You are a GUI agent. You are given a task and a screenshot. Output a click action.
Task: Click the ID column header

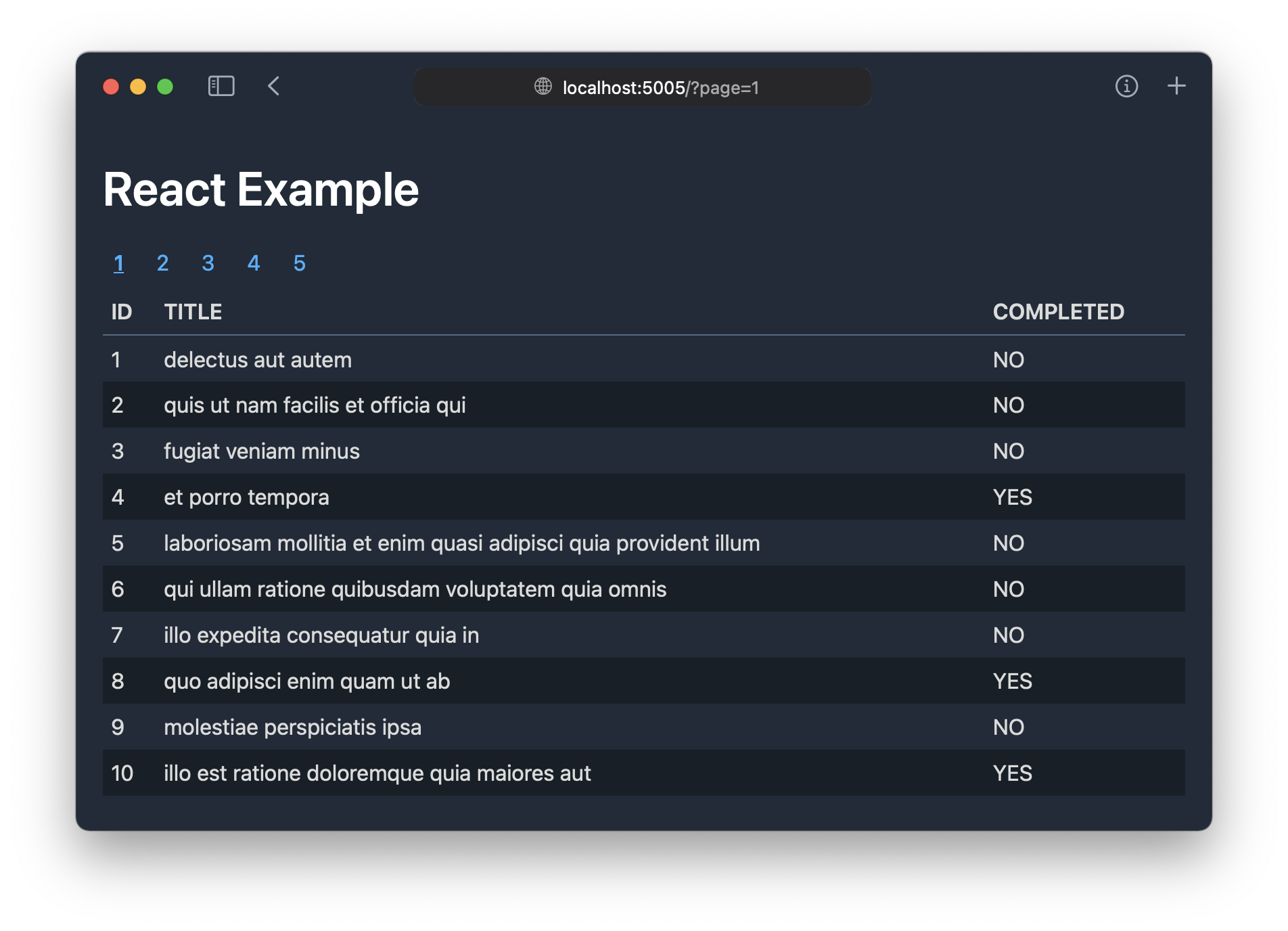122,312
